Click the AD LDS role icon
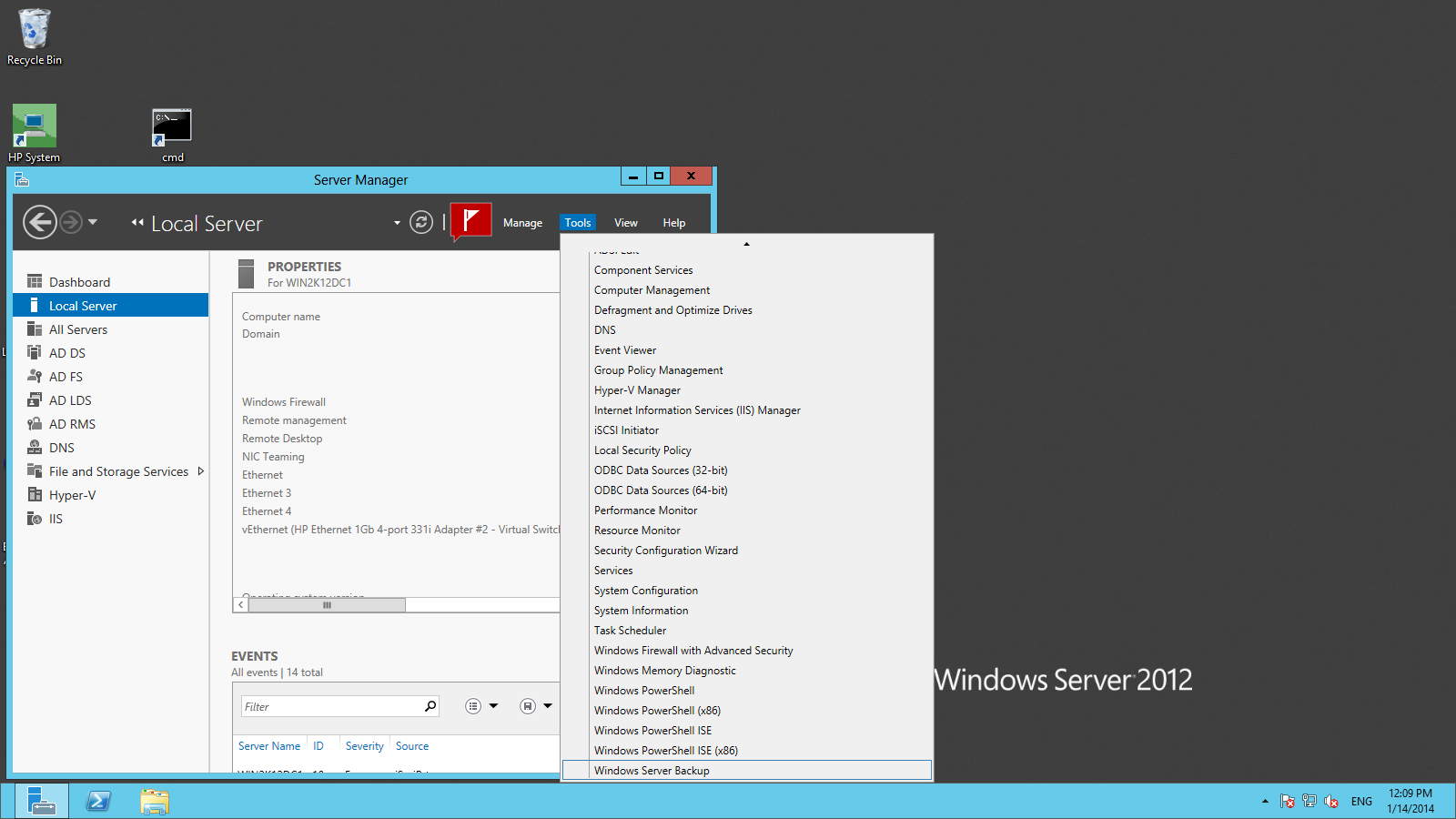This screenshot has width=1456, height=819. coord(35,399)
